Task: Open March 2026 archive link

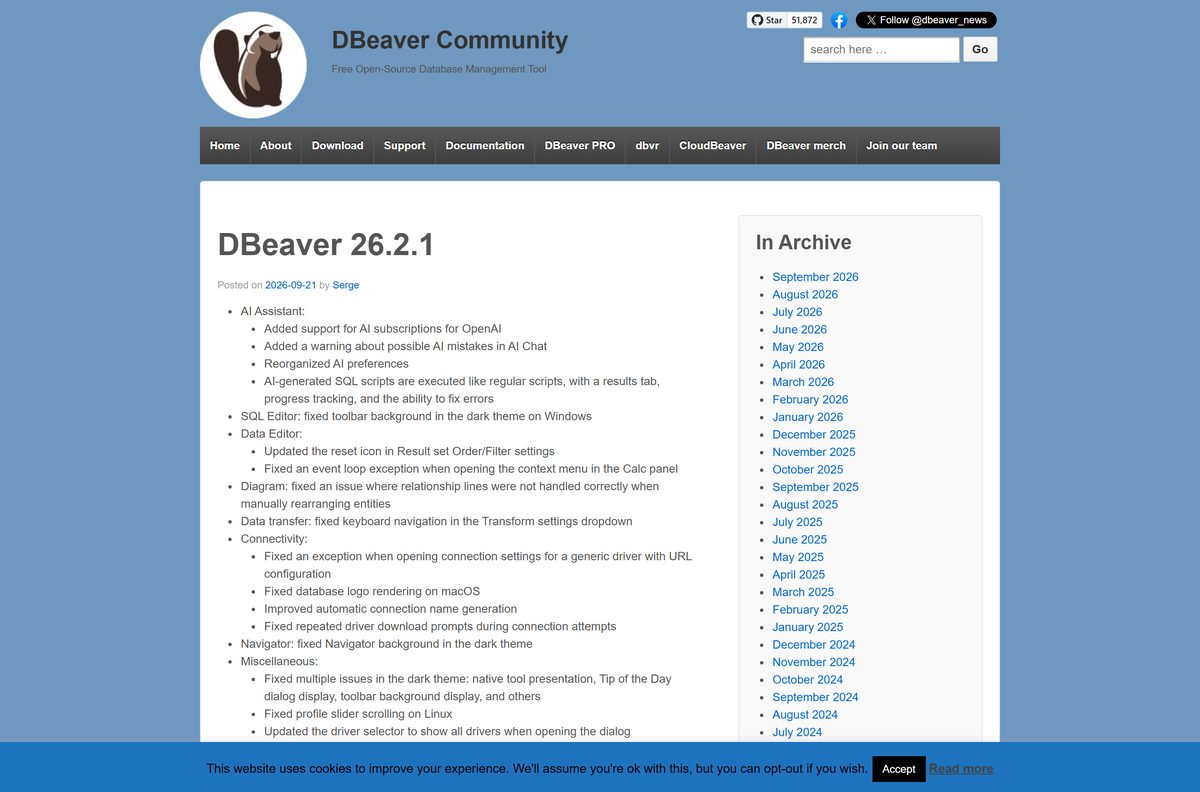Action: coord(803,382)
